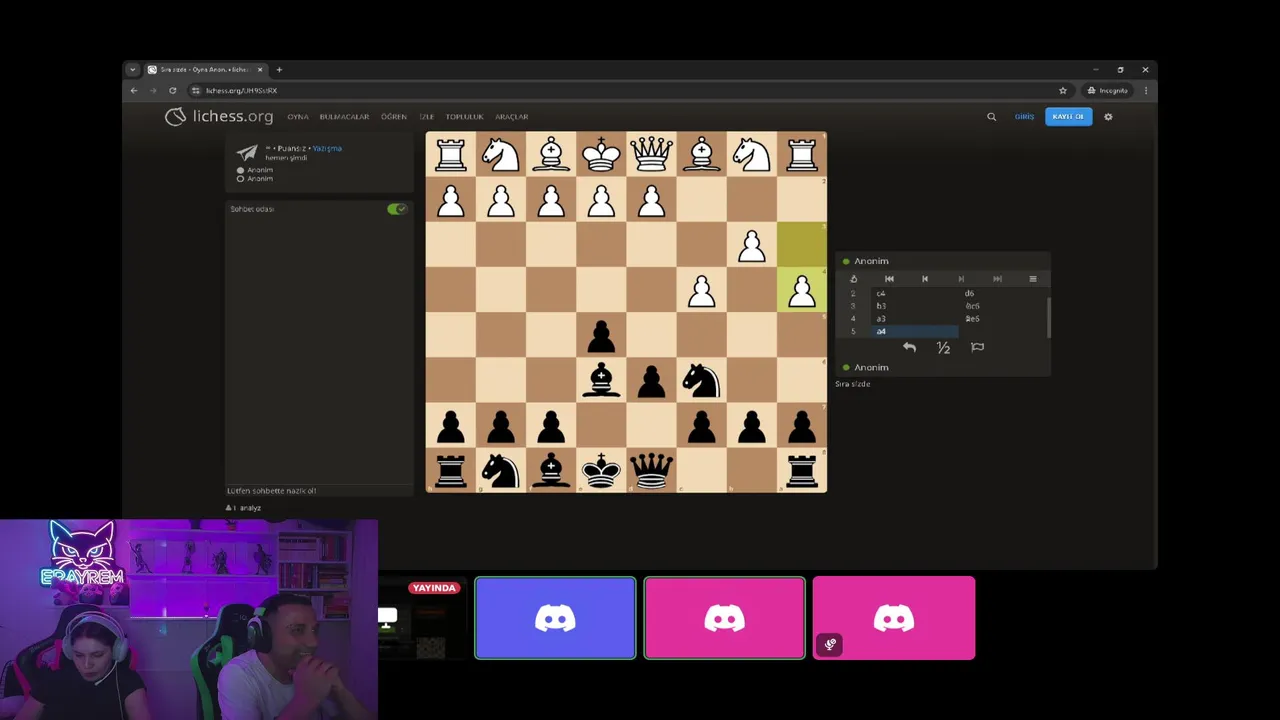This screenshot has width=1280, height=720.
Task: Click the analiz link below chat
Action: pos(250,508)
